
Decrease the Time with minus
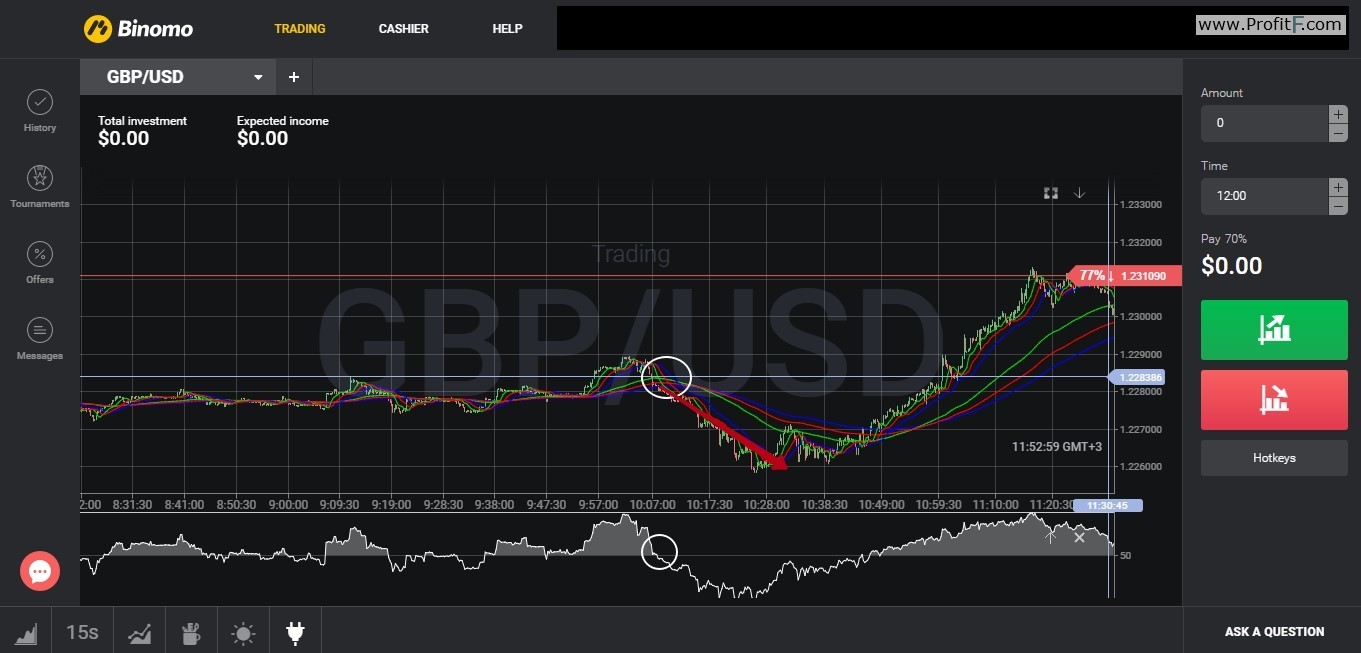[1338, 205]
